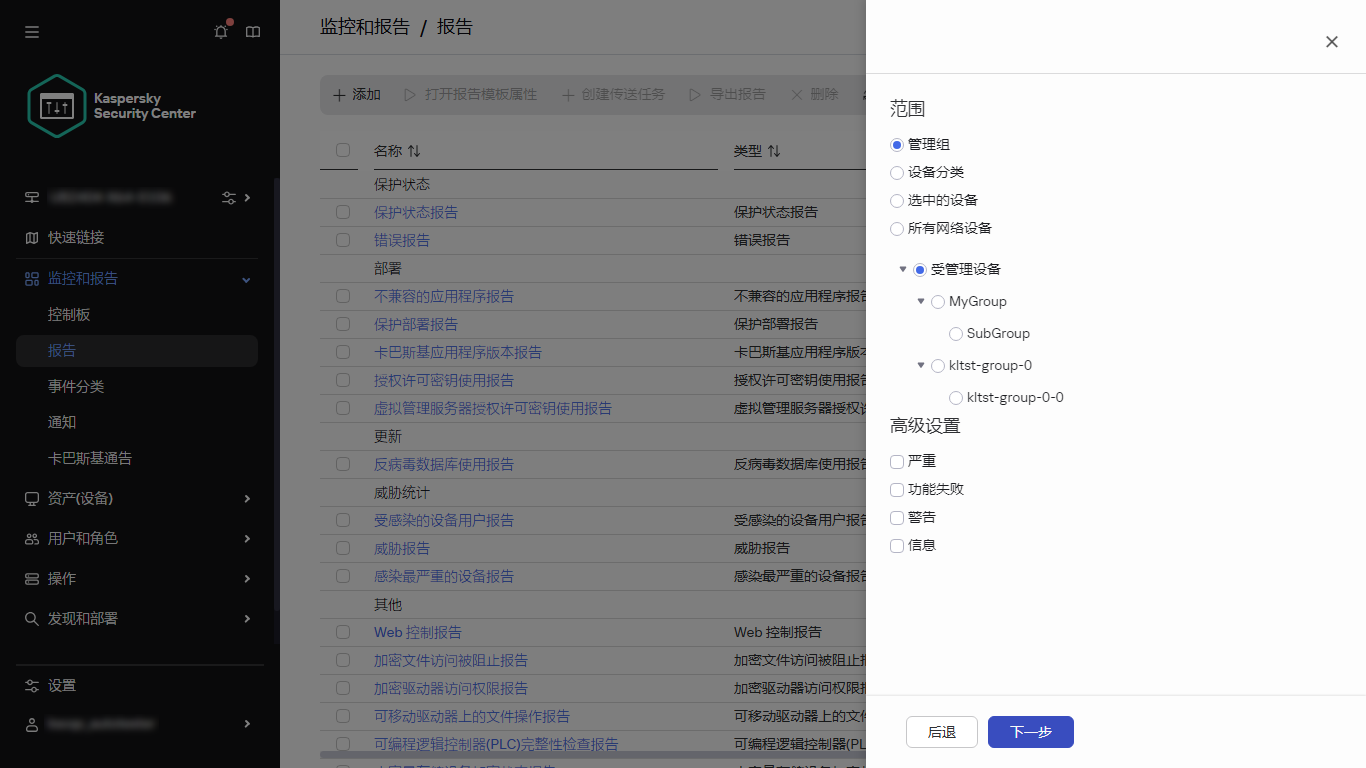Open the 威胁报告 report link
The image size is (1366, 768).
click(402, 548)
